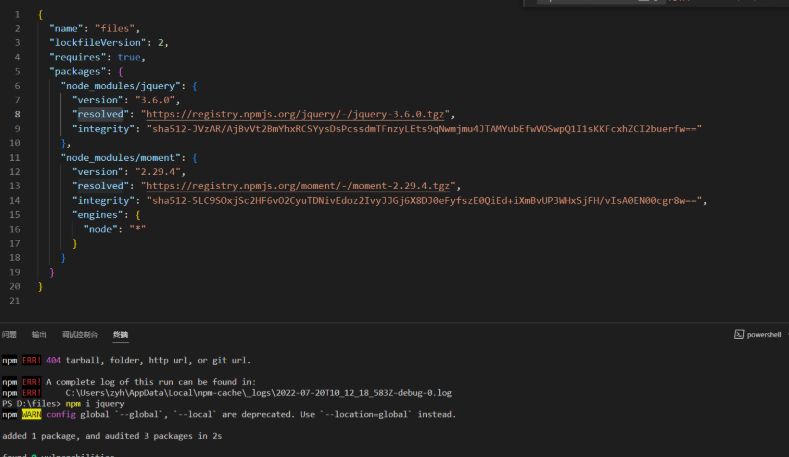Open the 调试控制台 (Debug Console) tab

tap(80, 335)
